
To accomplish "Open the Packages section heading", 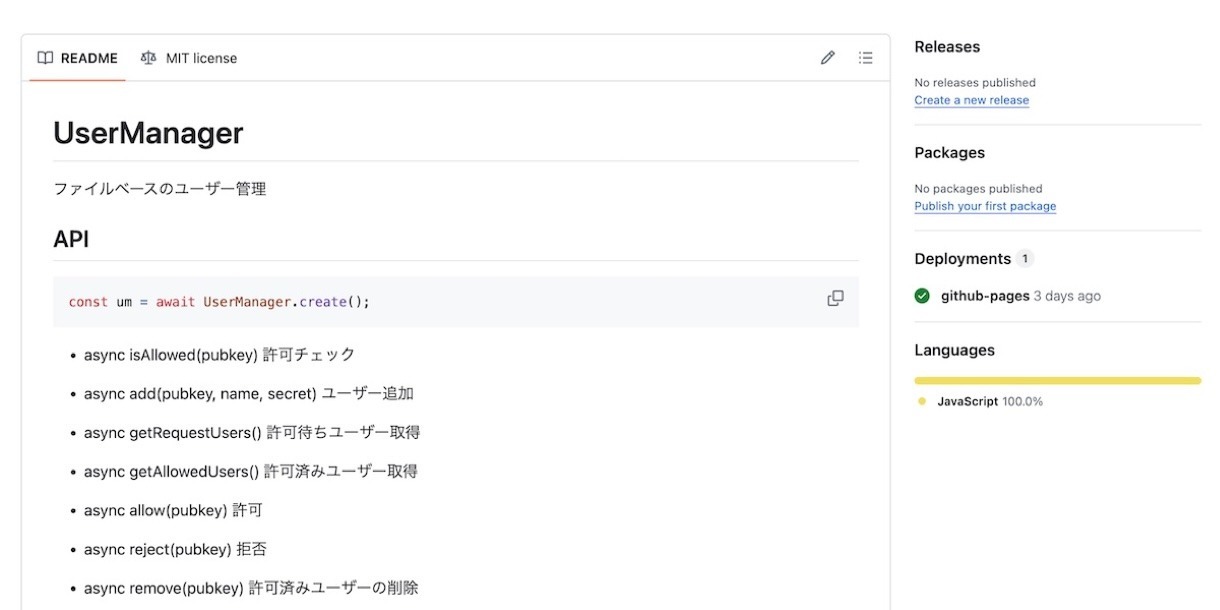I will click(949, 153).
